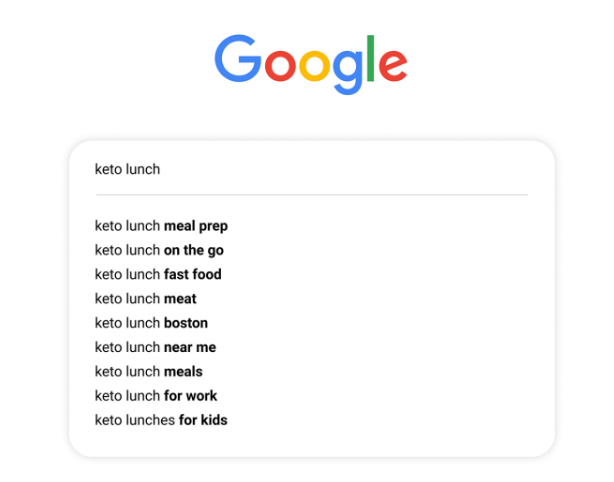Image resolution: width=614 pixels, height=482 pixels.
Task: Click bold text near me in suggestions
Action: (190, 347)
